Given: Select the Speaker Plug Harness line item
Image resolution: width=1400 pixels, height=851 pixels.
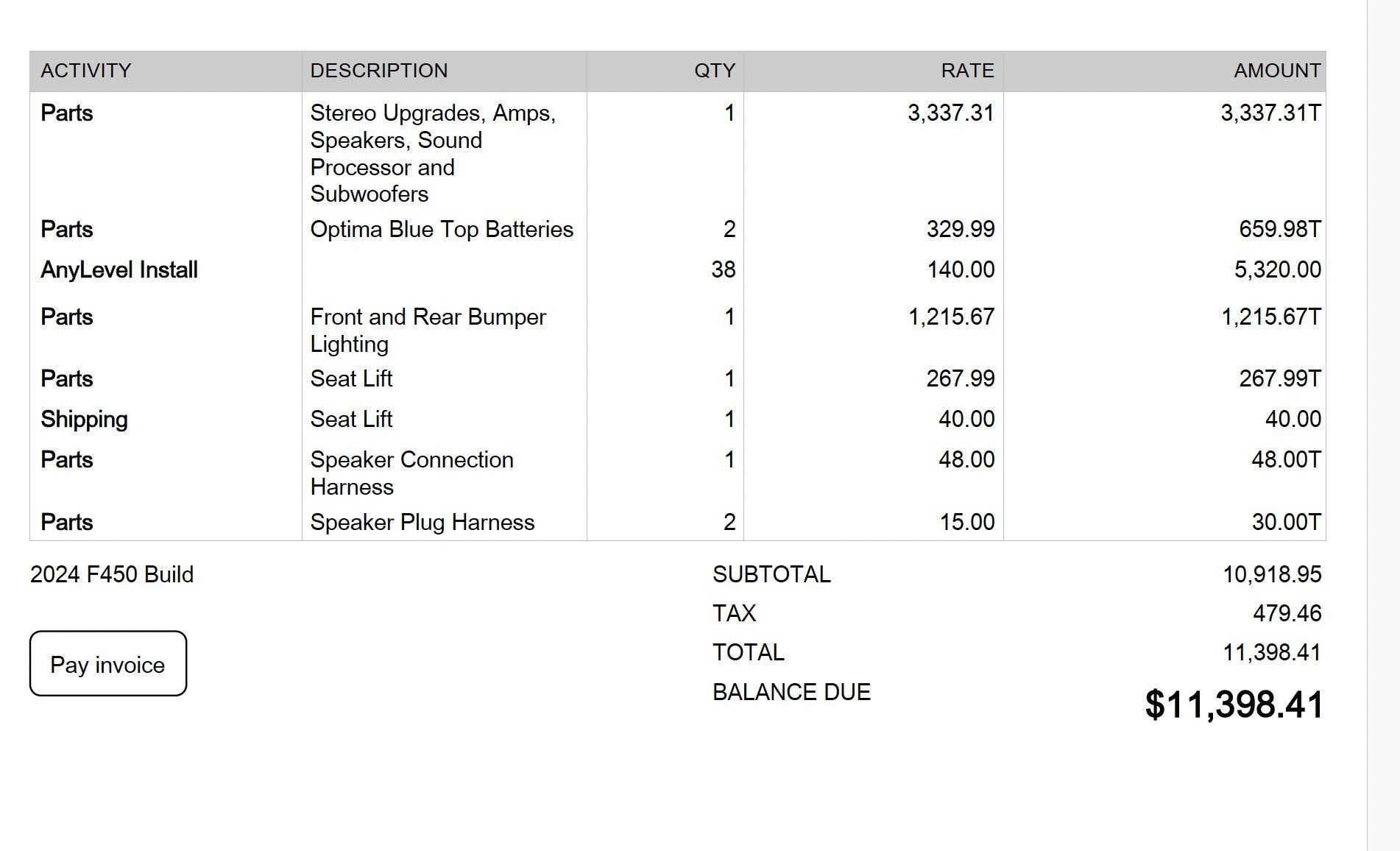Looking at the screenshot, I should coord(422,523).
